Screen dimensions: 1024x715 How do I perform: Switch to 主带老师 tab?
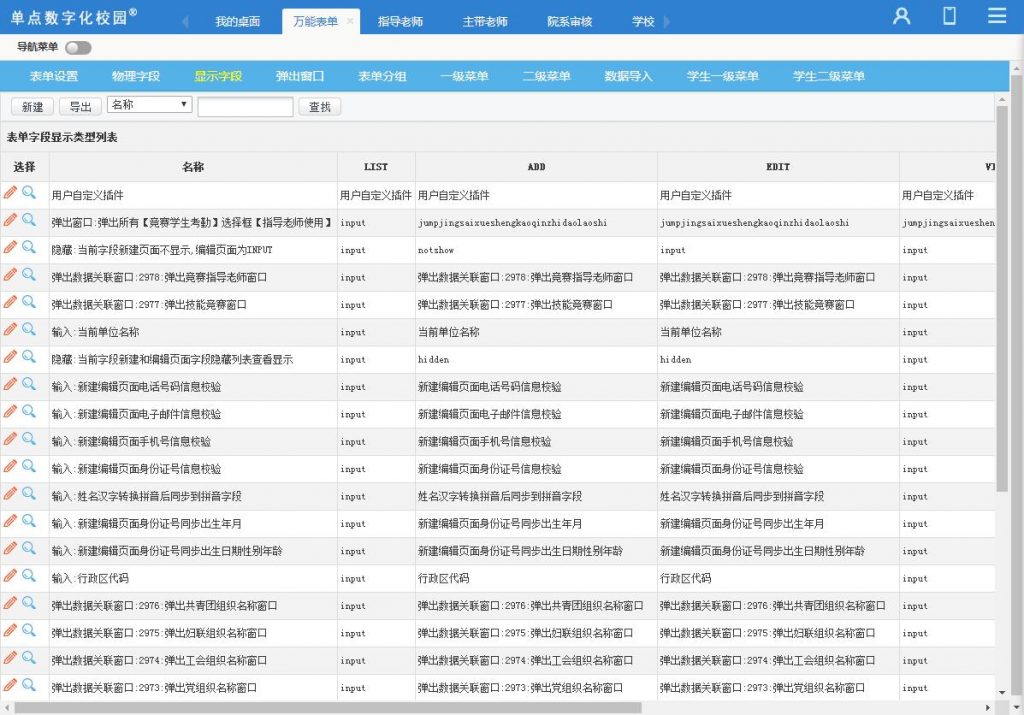485,22
